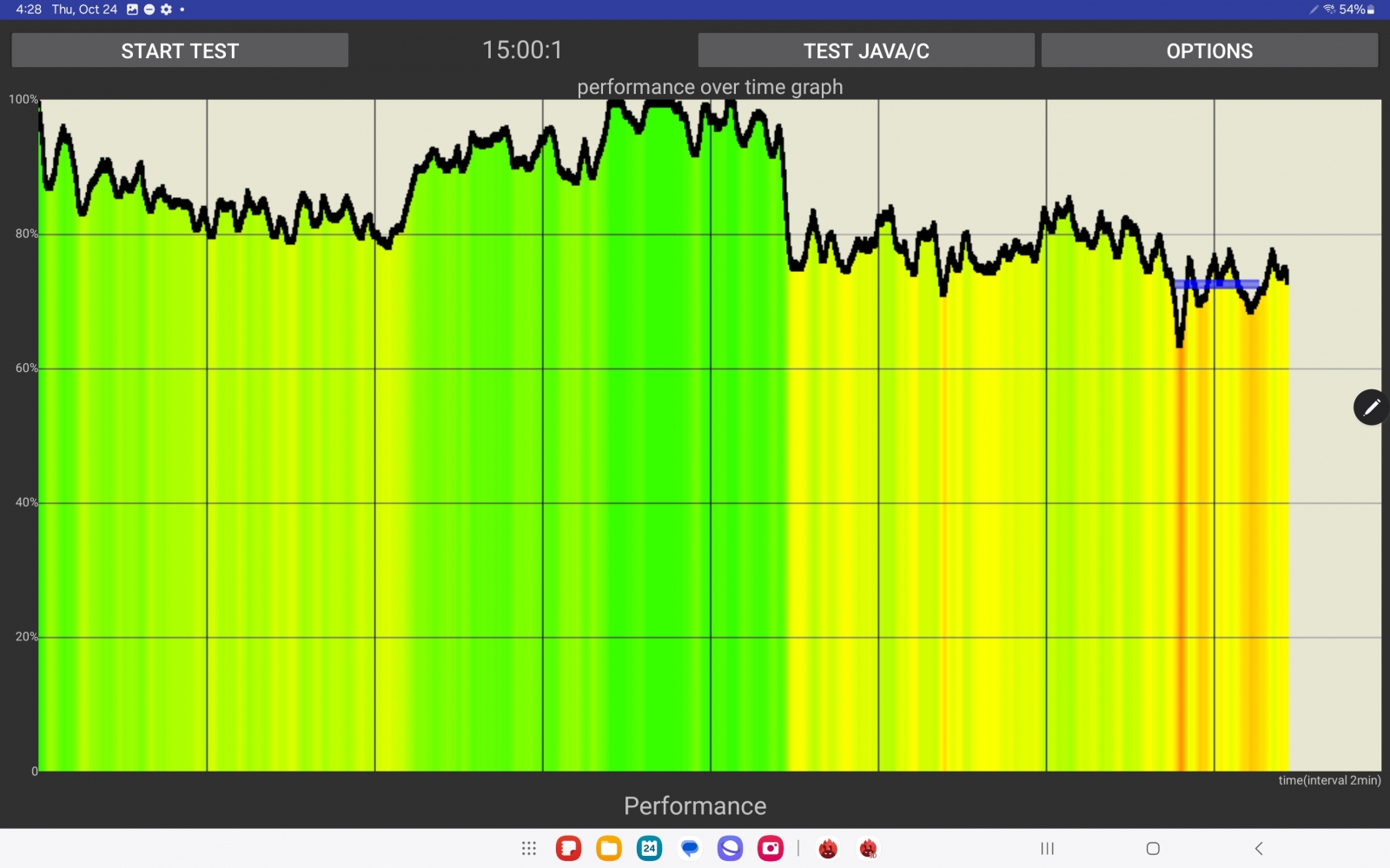This screenshot has width=1390, height=868.
Task: Launch the red Samsung Notes app
Action: click(x=568, y=848)
